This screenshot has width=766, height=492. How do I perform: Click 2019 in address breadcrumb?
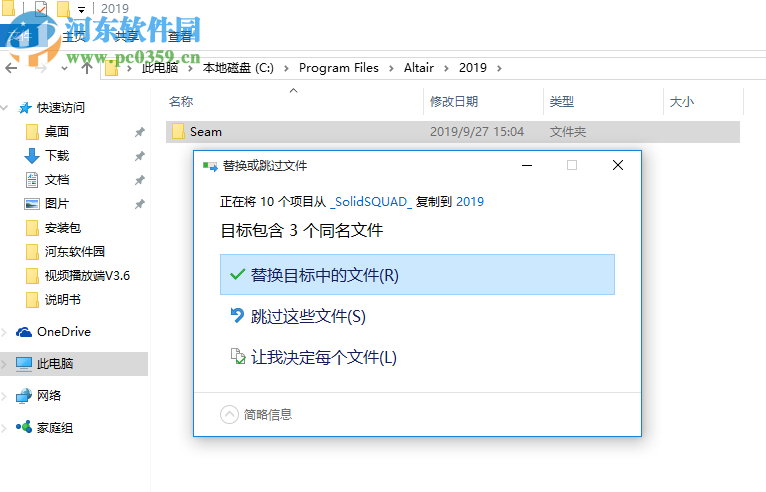pos(472,68)
